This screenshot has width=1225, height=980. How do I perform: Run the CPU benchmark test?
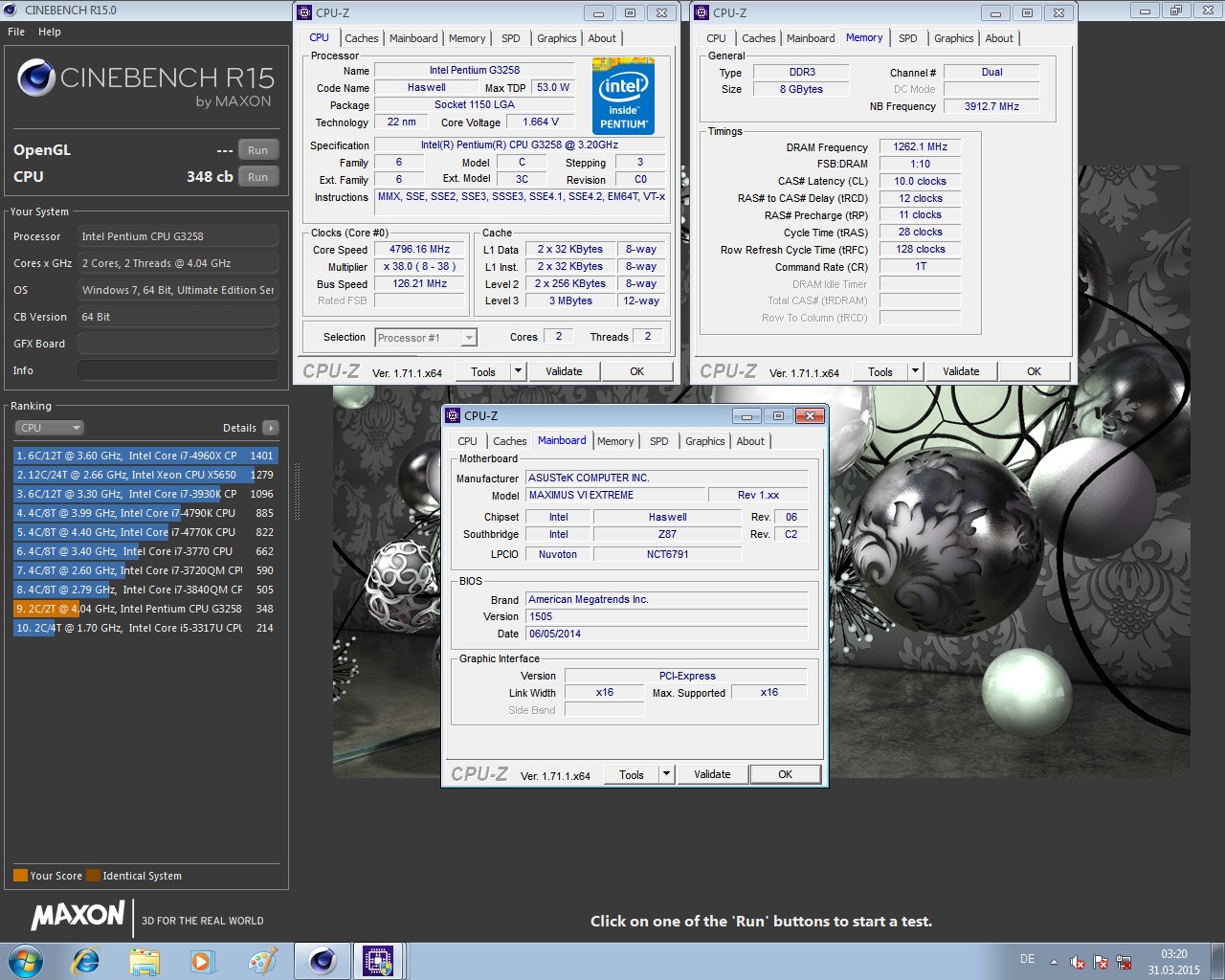[x=258, y=177]
